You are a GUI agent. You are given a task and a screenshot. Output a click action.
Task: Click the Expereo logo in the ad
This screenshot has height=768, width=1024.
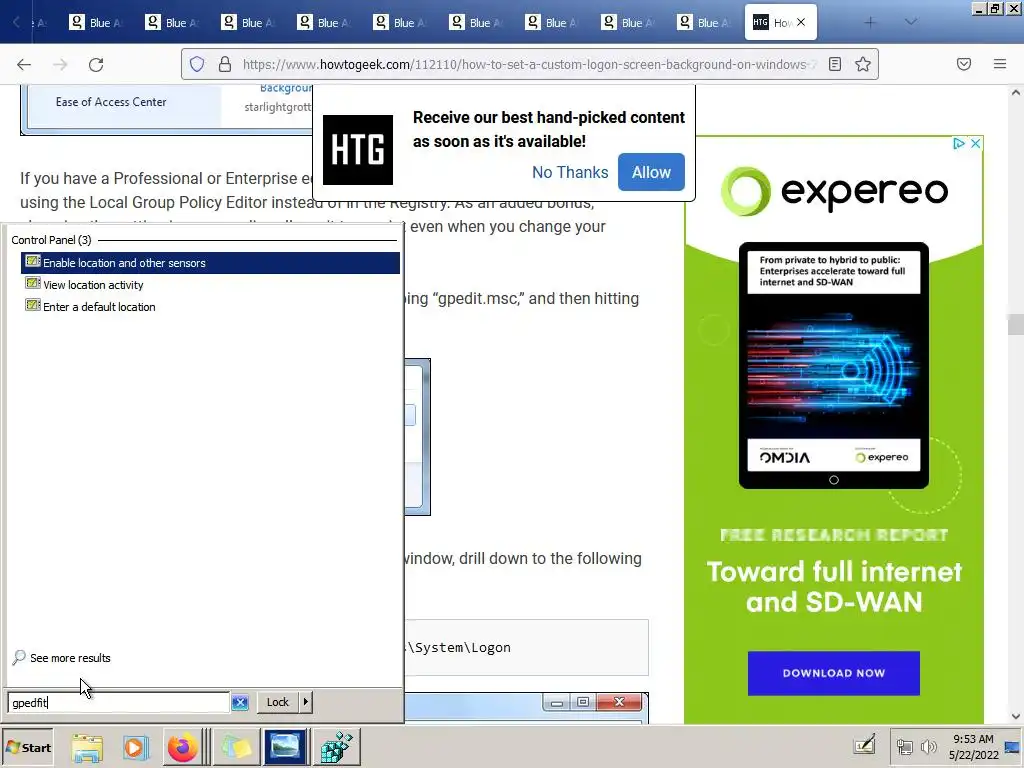tap(834, 191)
